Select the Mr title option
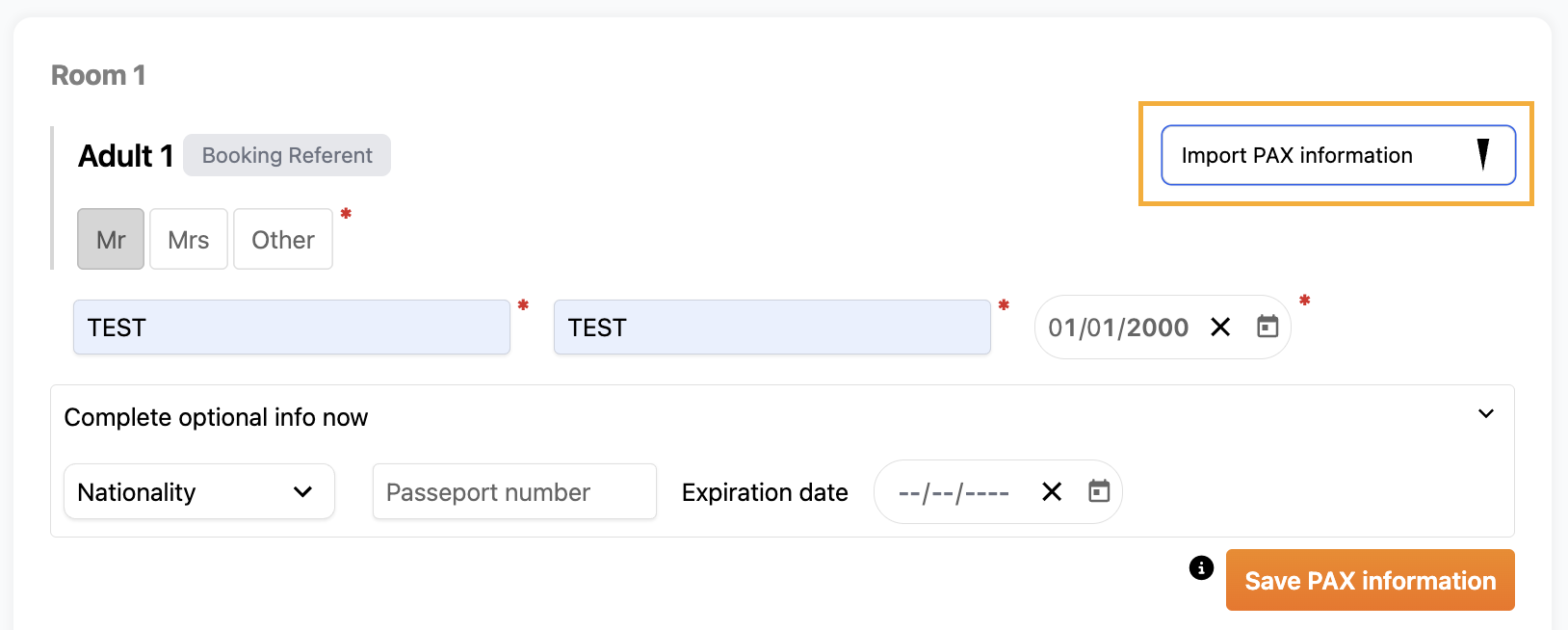Viewport: 1568px width, 630px height. (111, 240)
